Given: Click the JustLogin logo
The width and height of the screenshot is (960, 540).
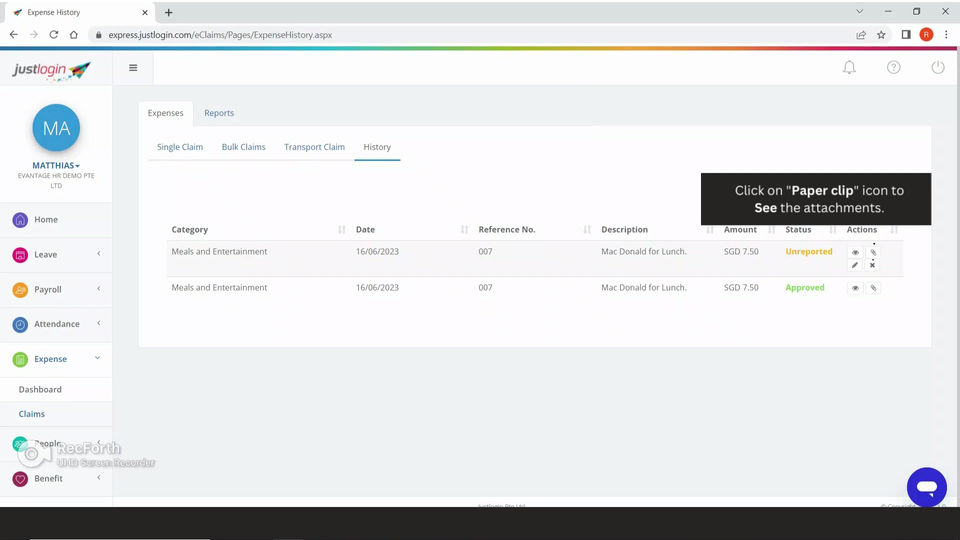Looking at the screenshot, I should 51,70.
